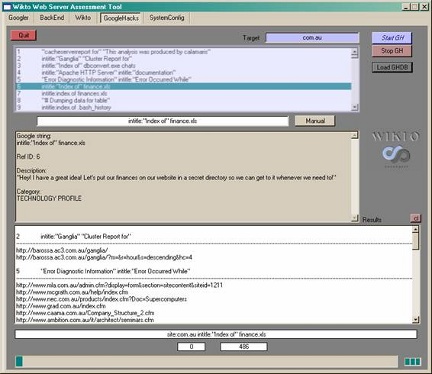Viewport: 432px width, 374px height.
Task: Maximize the Wikto window
Action: pyautogui.click(x=414, y=7)
